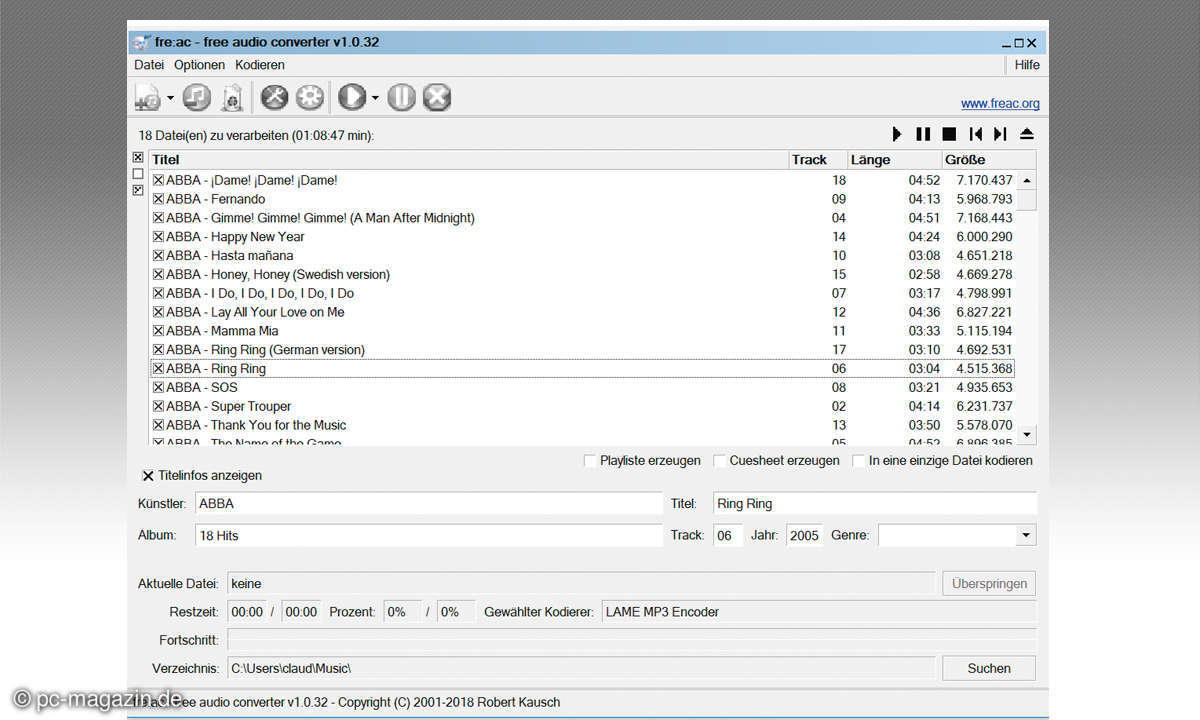Sort joblist by Track column header

pyautogui.click(x=818, y=160)
